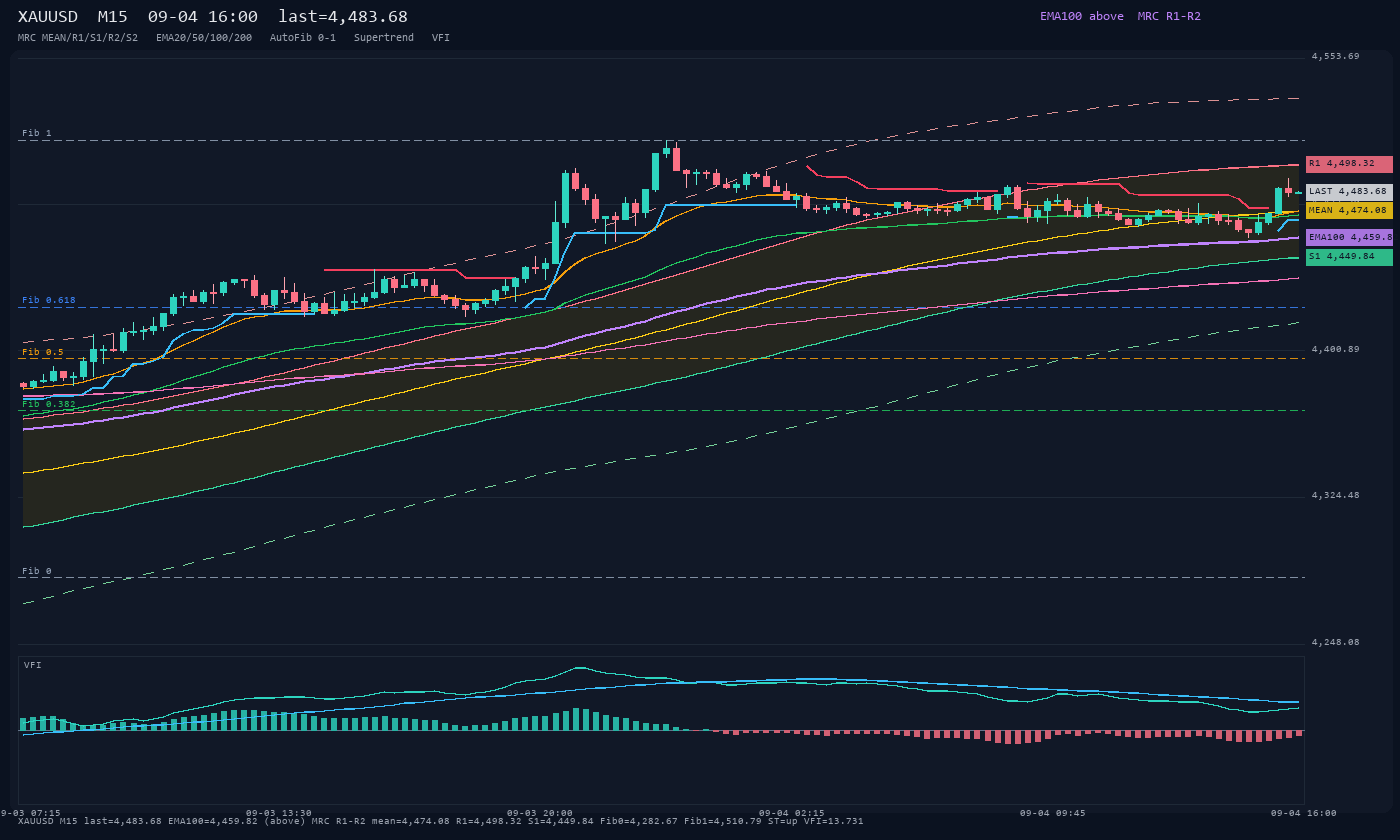
Task: Click the 'EMA100 above' status text
Action: coord(1082,16)
